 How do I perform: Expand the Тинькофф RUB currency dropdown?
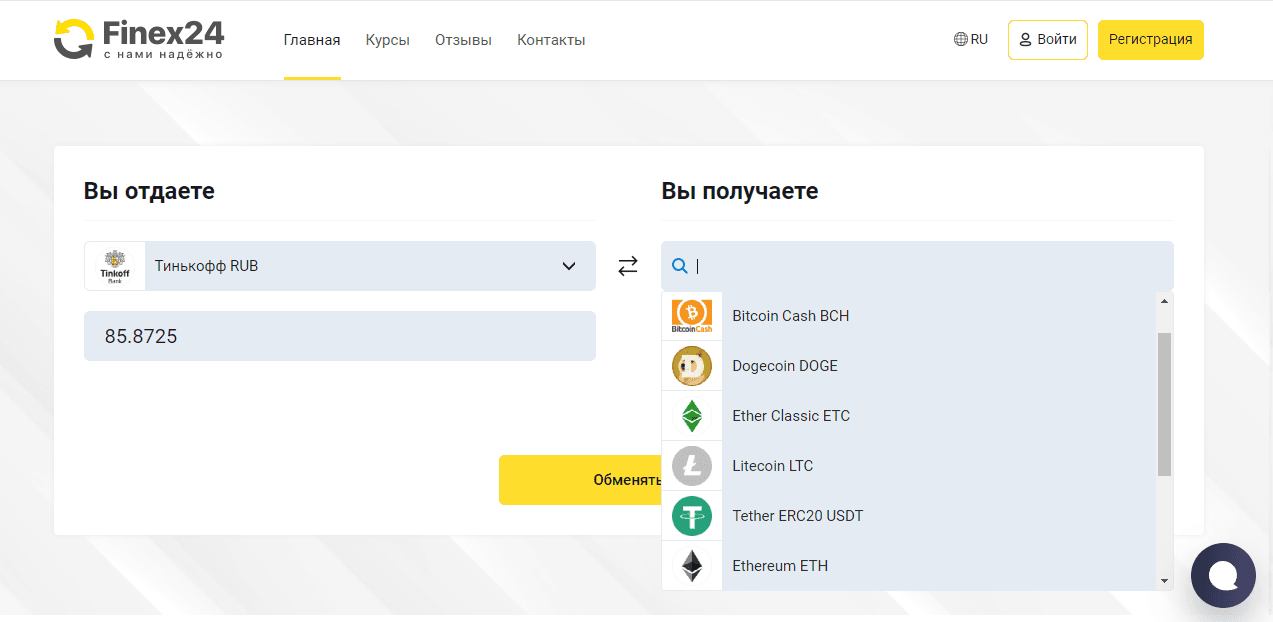pyautogui.click(x=568, y=266)
